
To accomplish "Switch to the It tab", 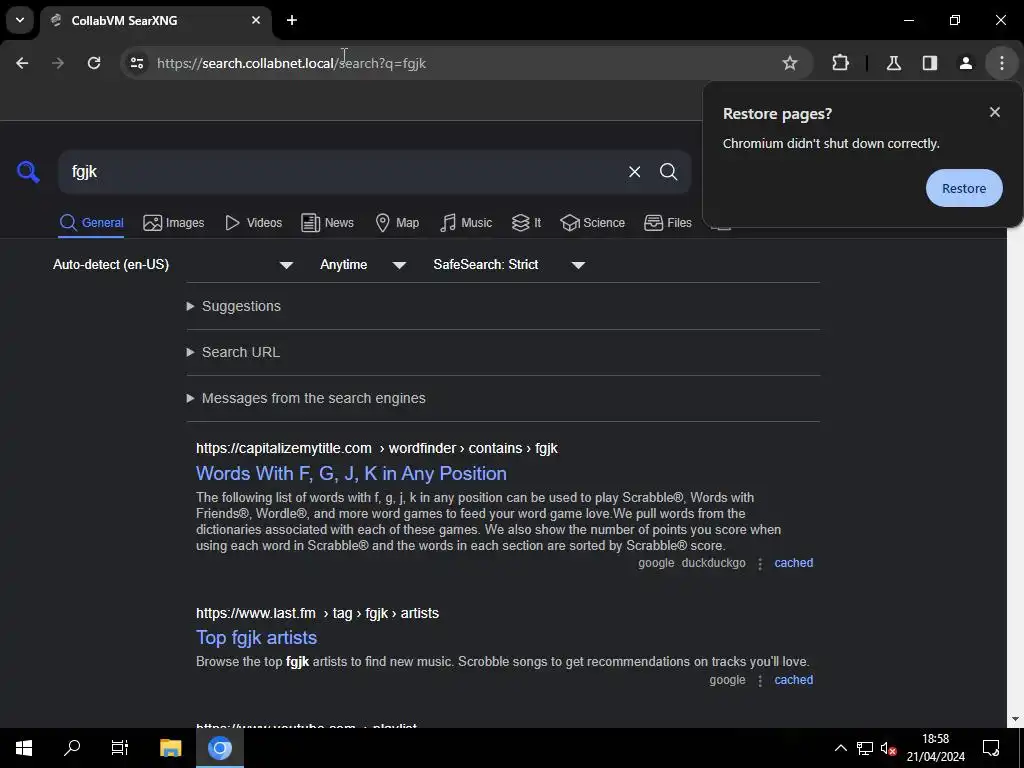I will (x=526, y=223).
